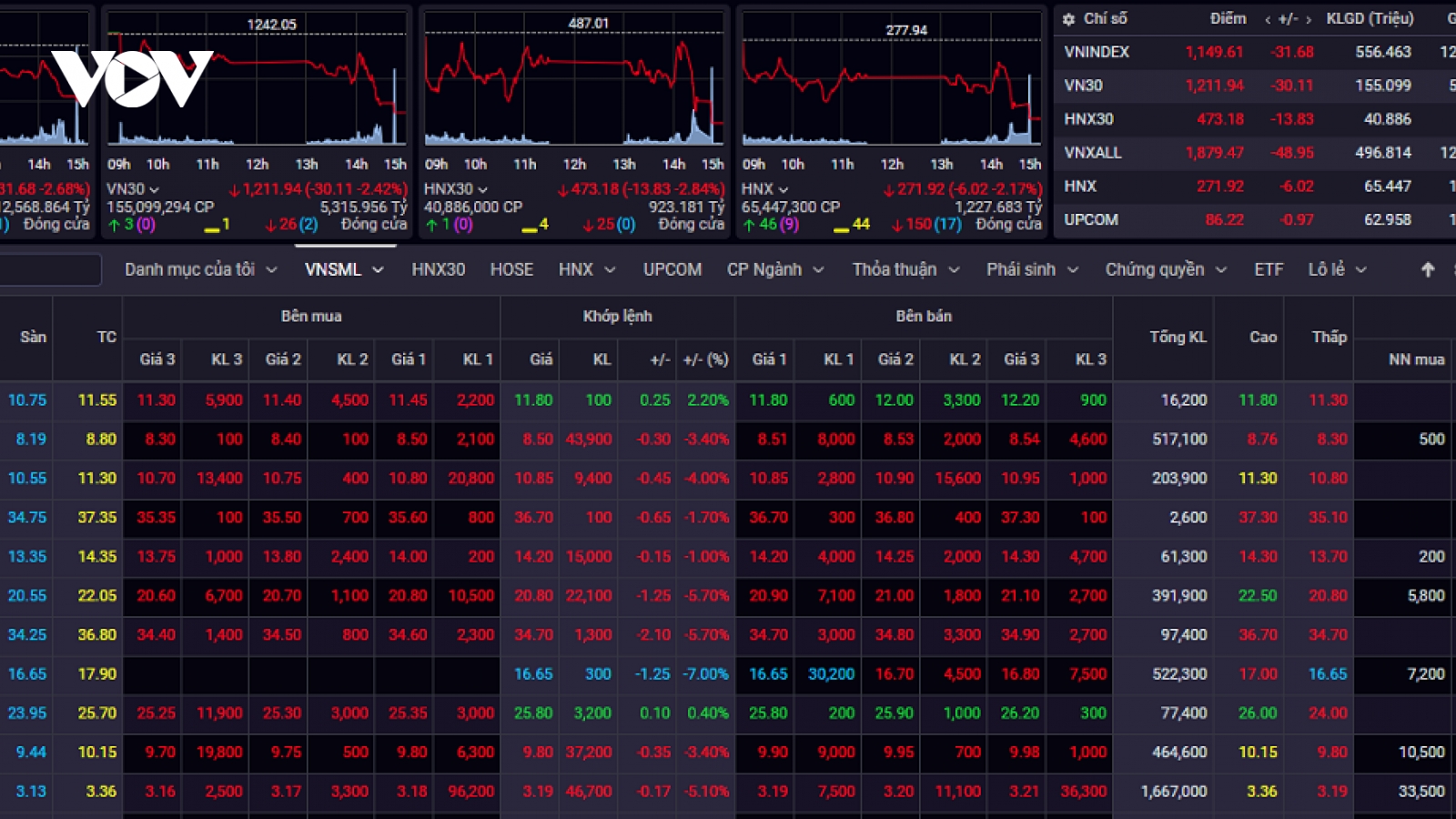Click the left chevron beside +/- header
This screenshot has height=819, width=1456.
click(x=1268, y=19)
